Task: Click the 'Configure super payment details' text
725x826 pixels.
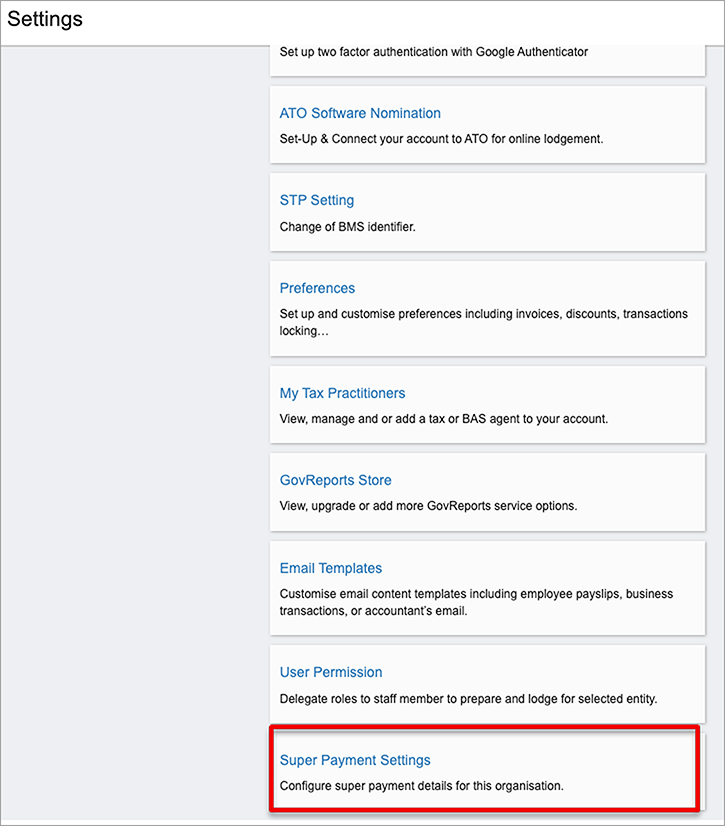Action: (422, 786)
